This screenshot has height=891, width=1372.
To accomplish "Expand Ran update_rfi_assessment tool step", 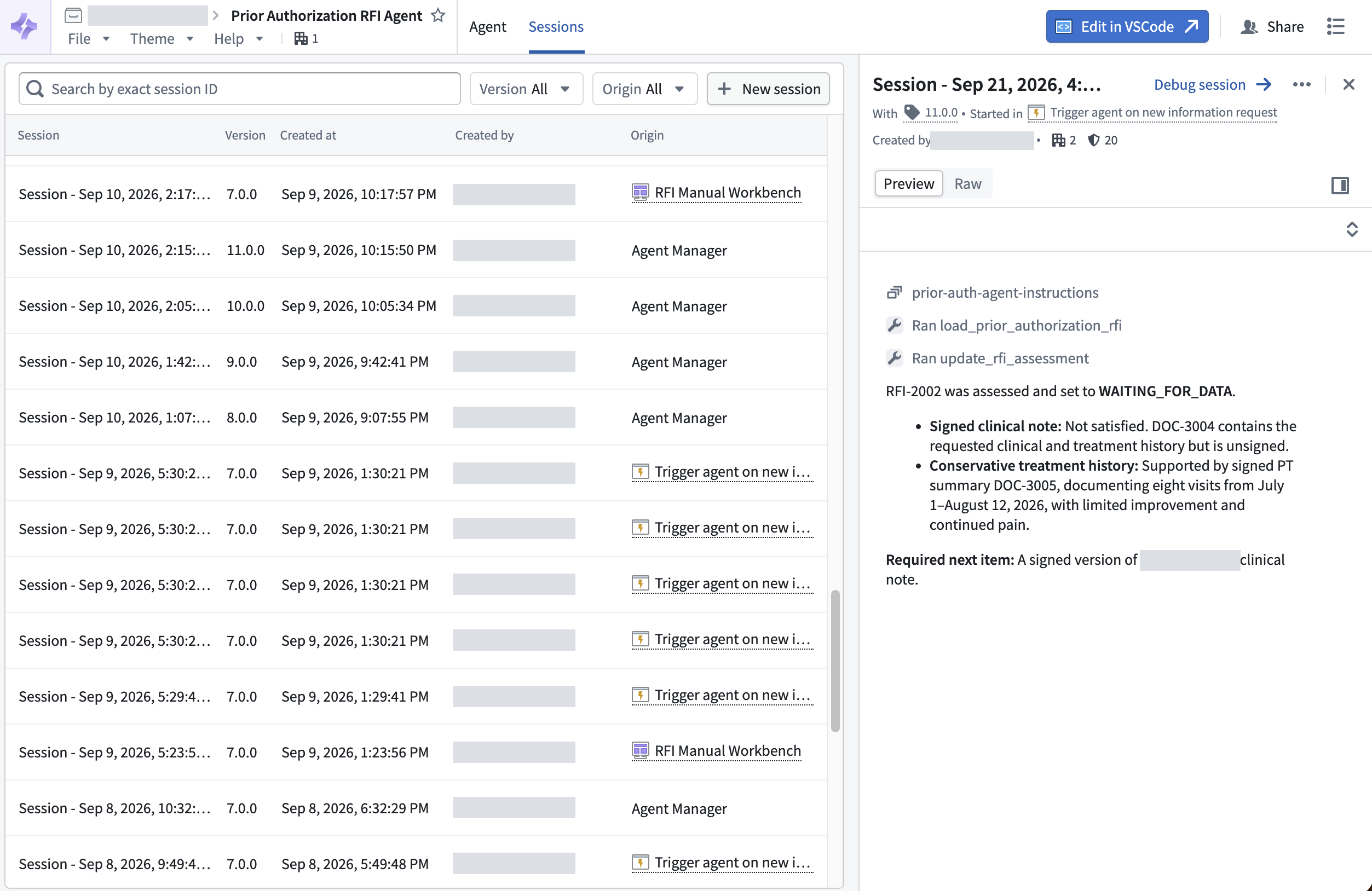I will pos(987,358).
